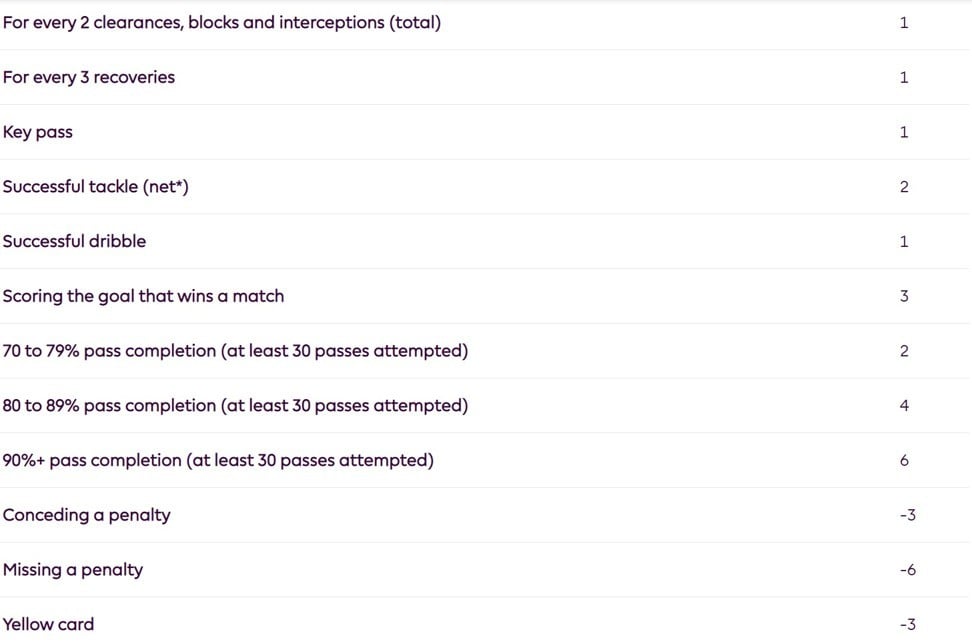The image size is (972, 644).
Task: Click the -3 points value for conceding penalty
Action: pos(908,515)
